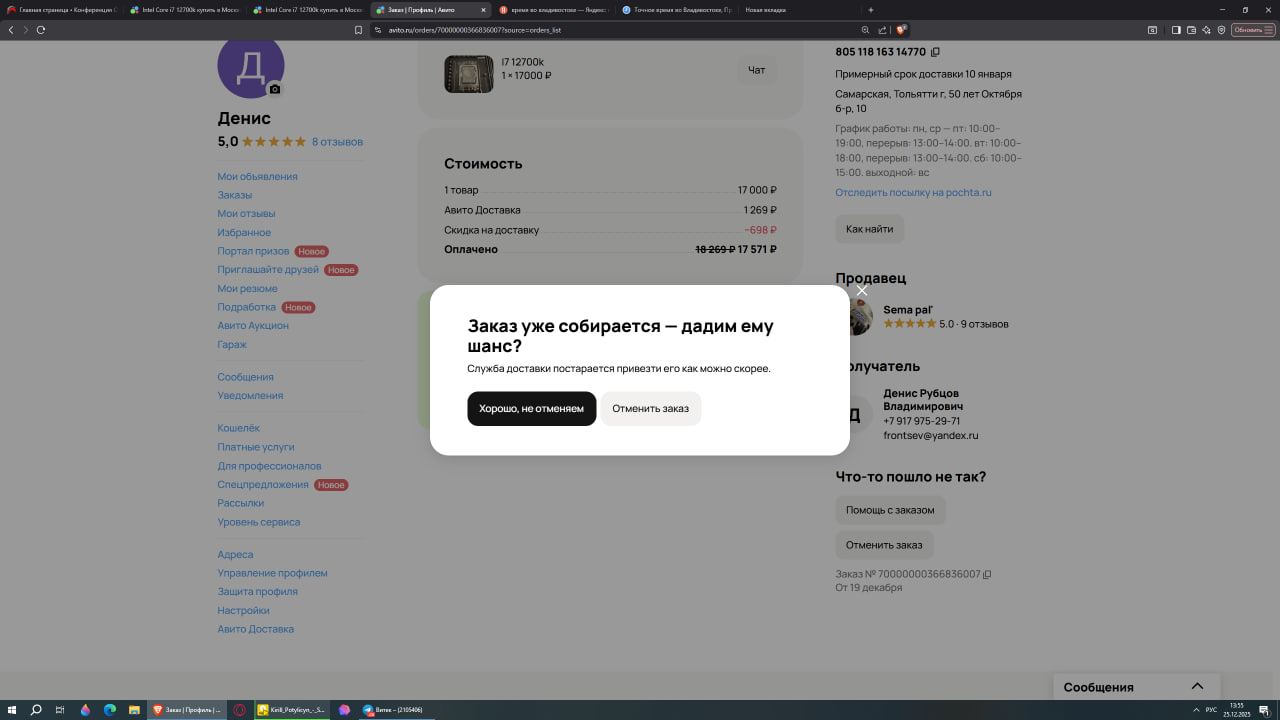The width and height of the screenshot is (1280, 720).
Task: Close the cancel-order dialog with the X
Action: click(x=862, y=291)
